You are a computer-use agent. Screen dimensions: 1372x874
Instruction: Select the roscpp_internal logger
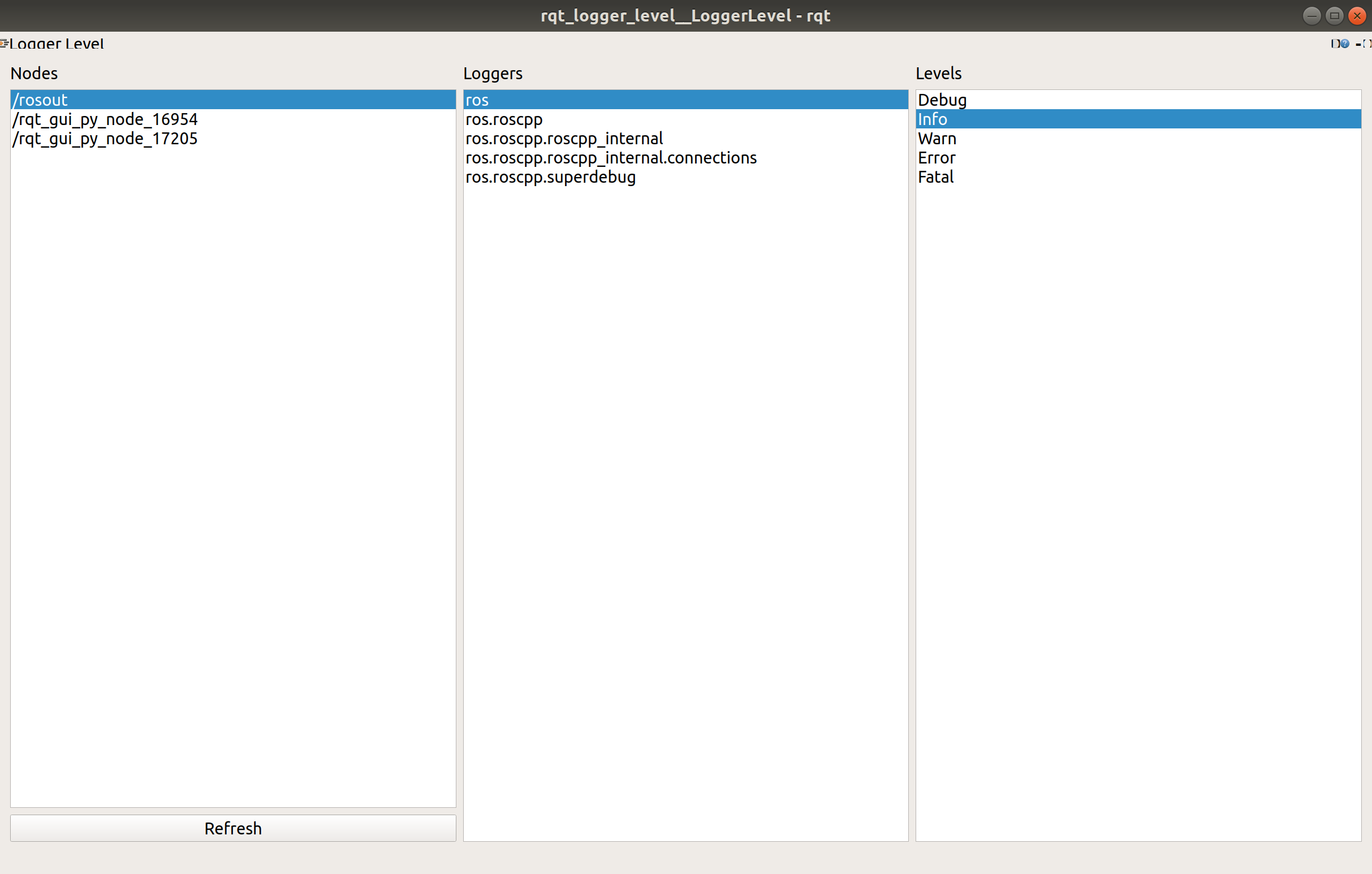click(564, 139)
